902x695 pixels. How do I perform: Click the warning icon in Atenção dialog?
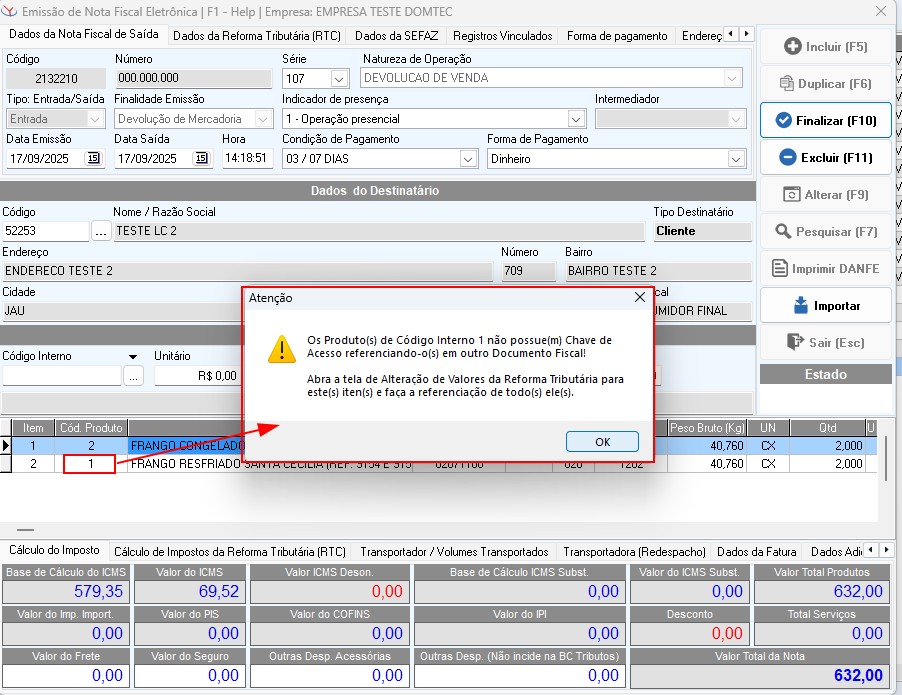pyautogui.click(x=281, y=349)
